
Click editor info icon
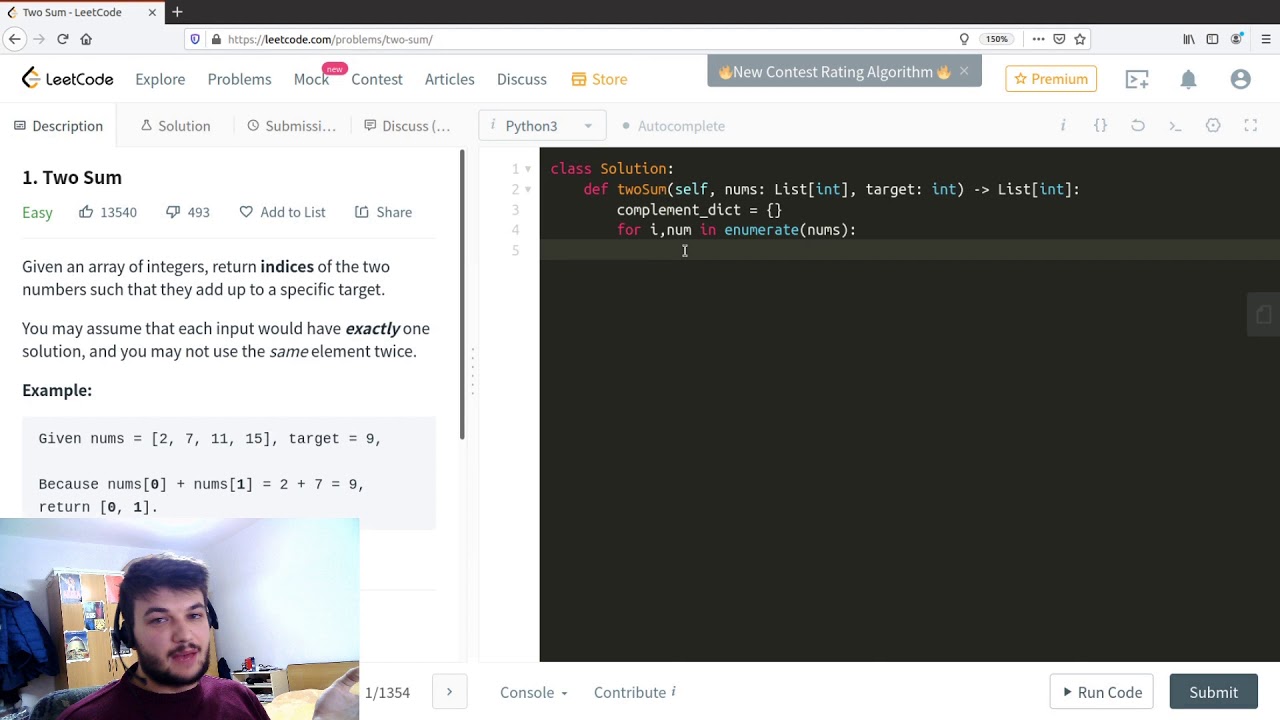coord(1063,125)
